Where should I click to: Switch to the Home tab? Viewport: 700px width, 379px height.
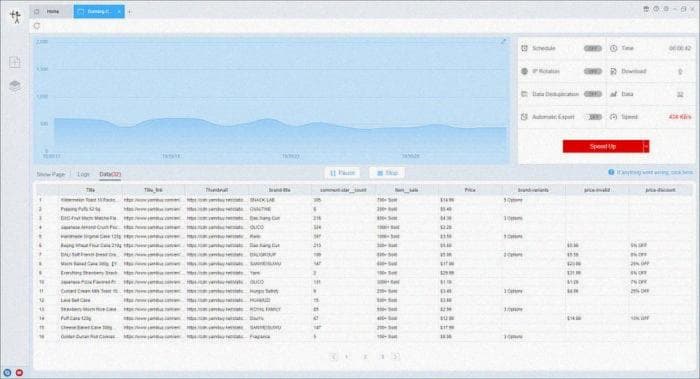point(51,12)
